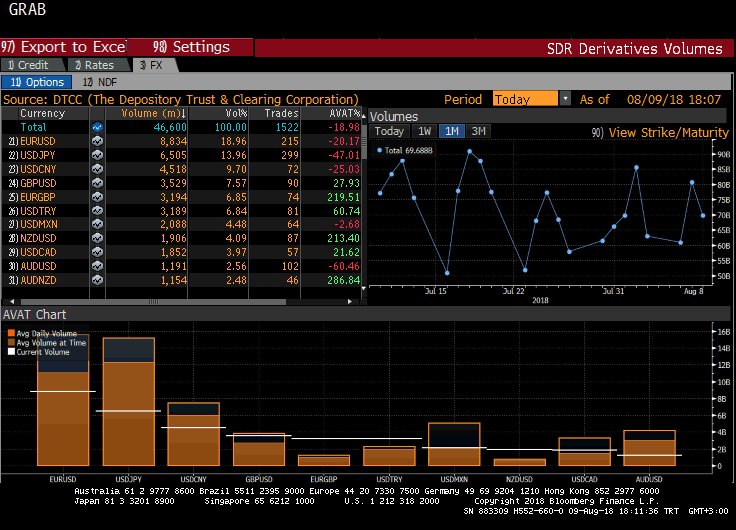Viewport: 736px width, 530px height.
Task: Click the EURUSD bar in the AVAT chart
Action: tap(63, 401)
